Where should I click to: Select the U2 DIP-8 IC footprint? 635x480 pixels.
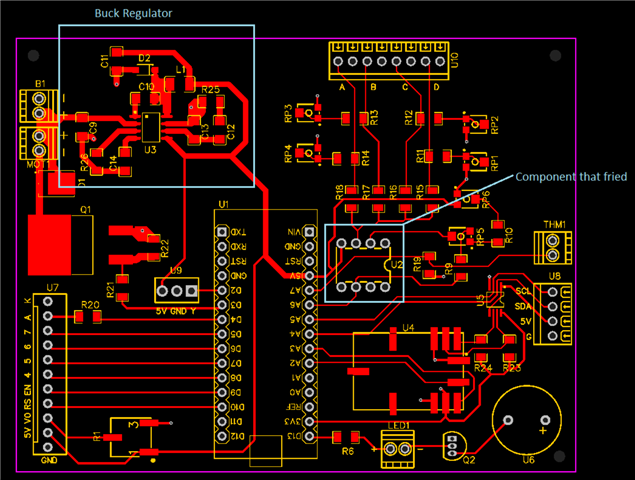click(363, 265)
